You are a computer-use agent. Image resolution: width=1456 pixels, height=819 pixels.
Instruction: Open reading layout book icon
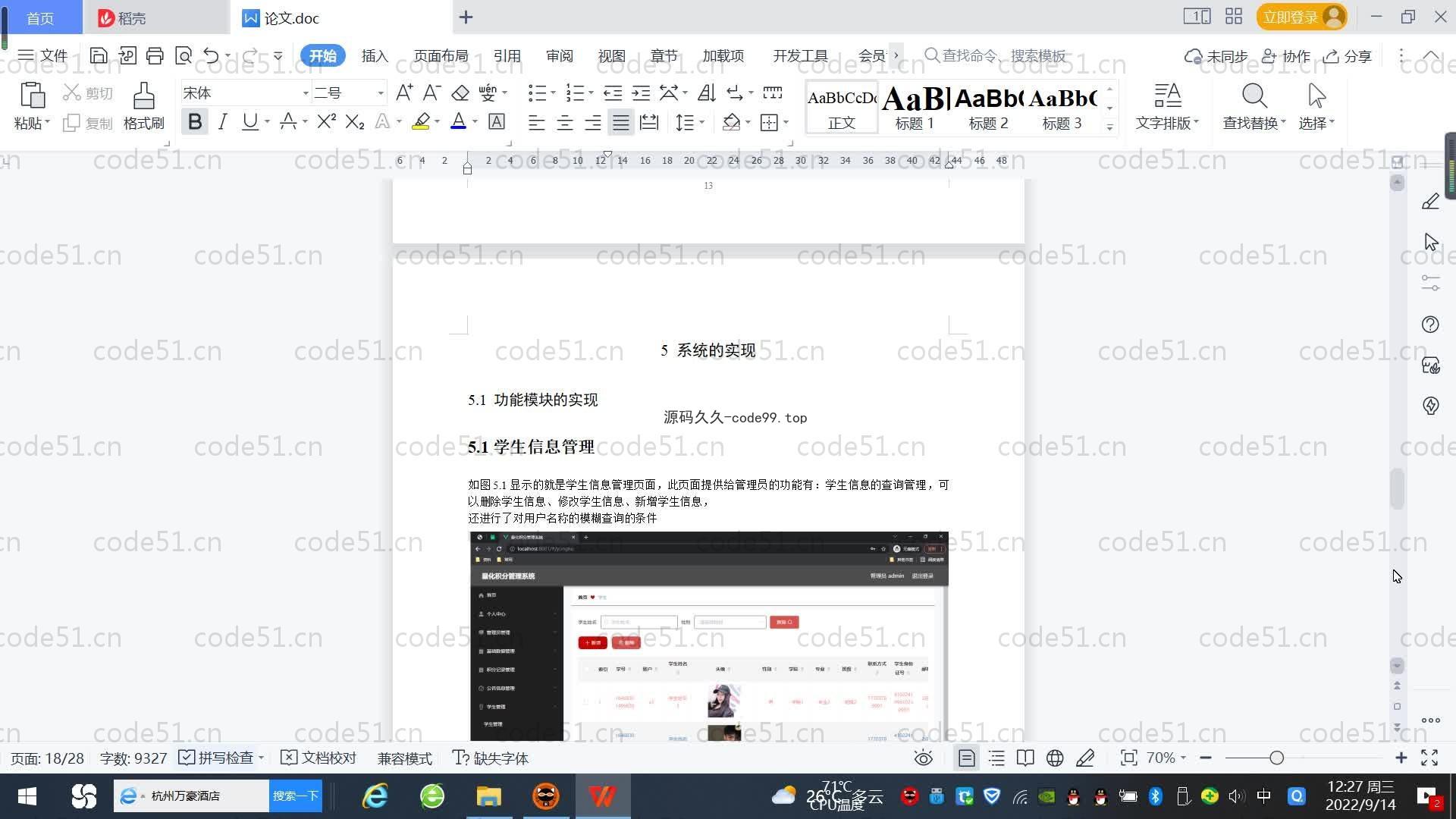click(1025, 758)
